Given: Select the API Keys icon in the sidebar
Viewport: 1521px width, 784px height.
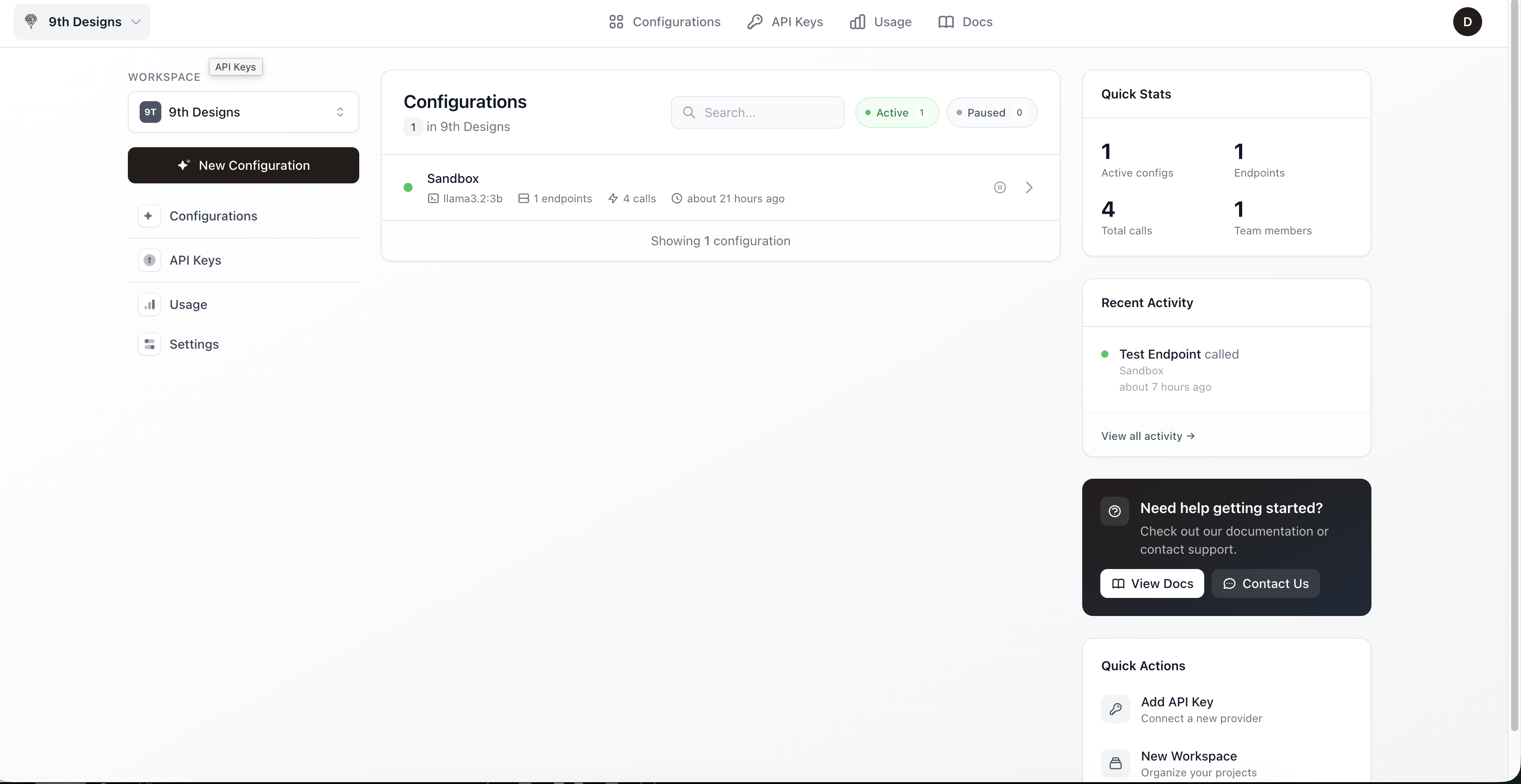Looking at the screenshot, I should tap(150, 260).
